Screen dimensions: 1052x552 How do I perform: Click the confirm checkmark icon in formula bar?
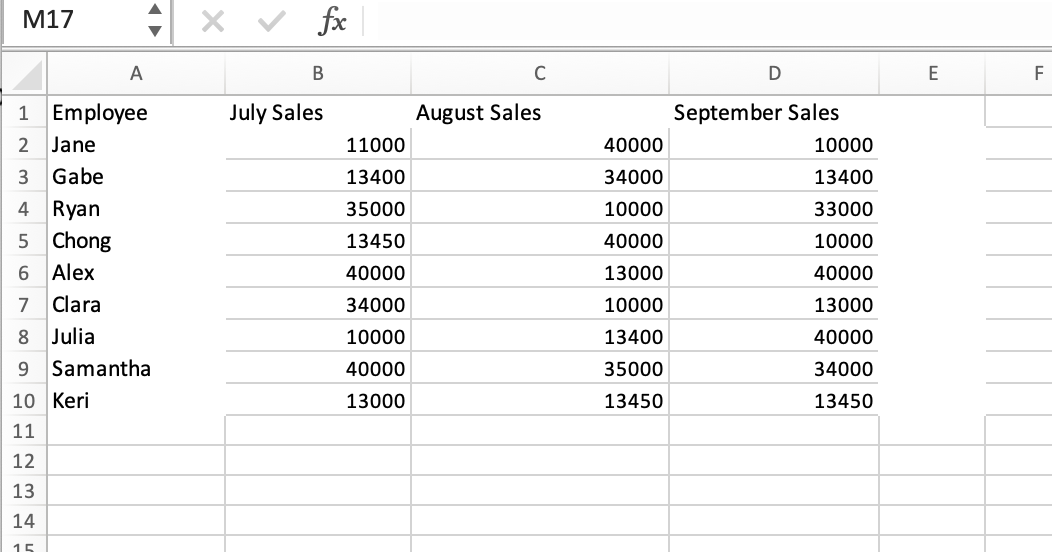pos(272,21)
